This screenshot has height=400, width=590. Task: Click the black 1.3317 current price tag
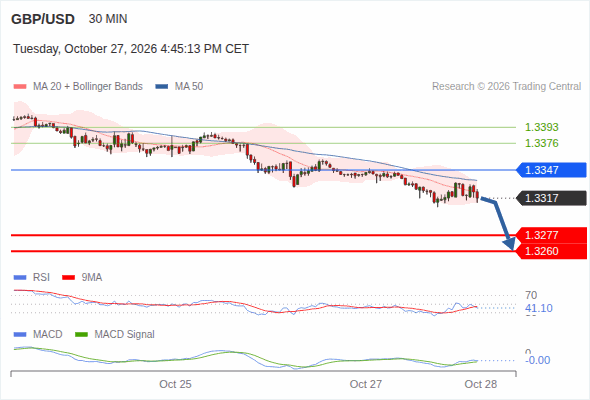pyautogui.click(x=551, y=198)
